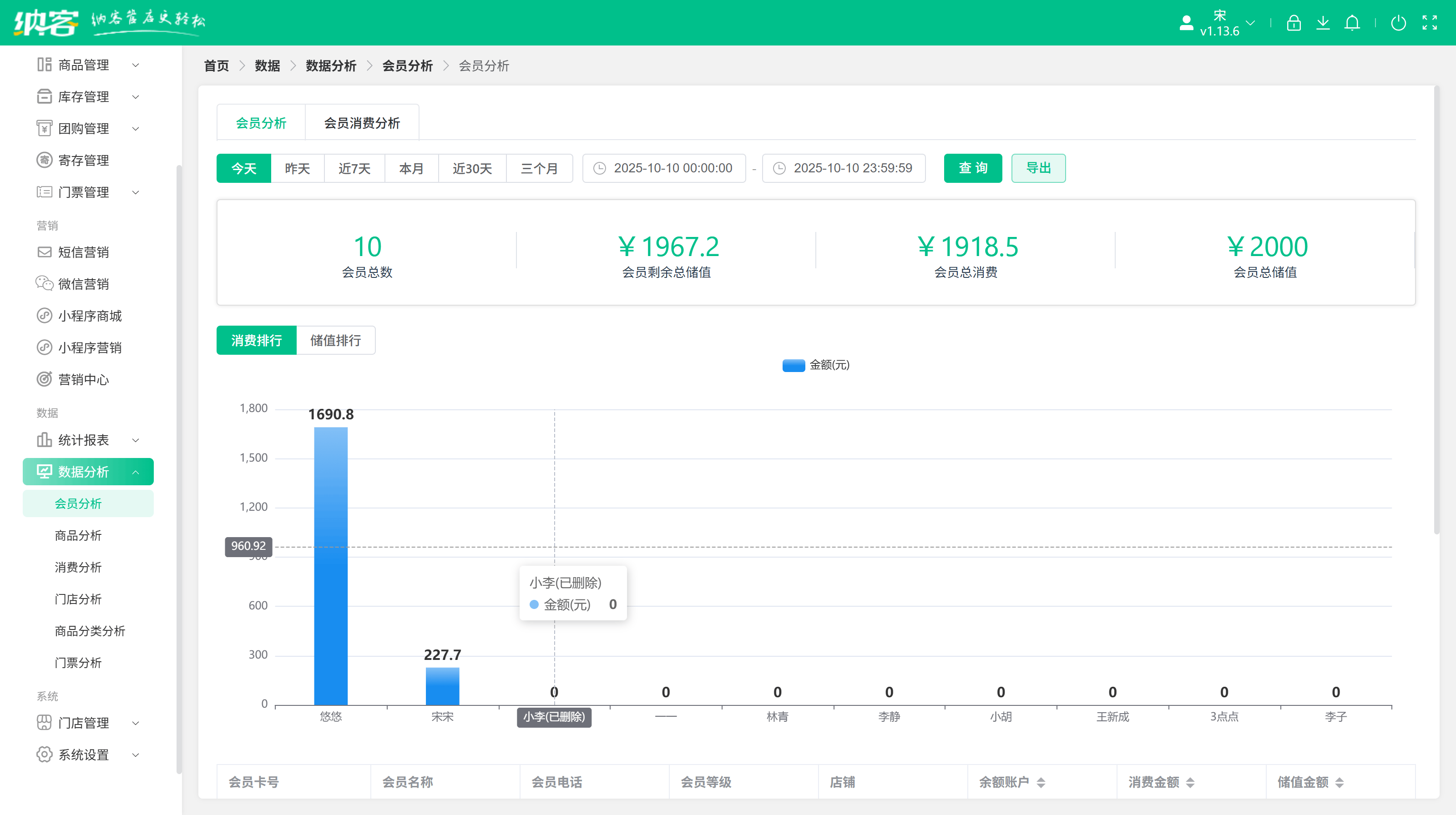Click the lock screen icon in header
This screenshot has height=815, width=1456.
(1293, 23)
